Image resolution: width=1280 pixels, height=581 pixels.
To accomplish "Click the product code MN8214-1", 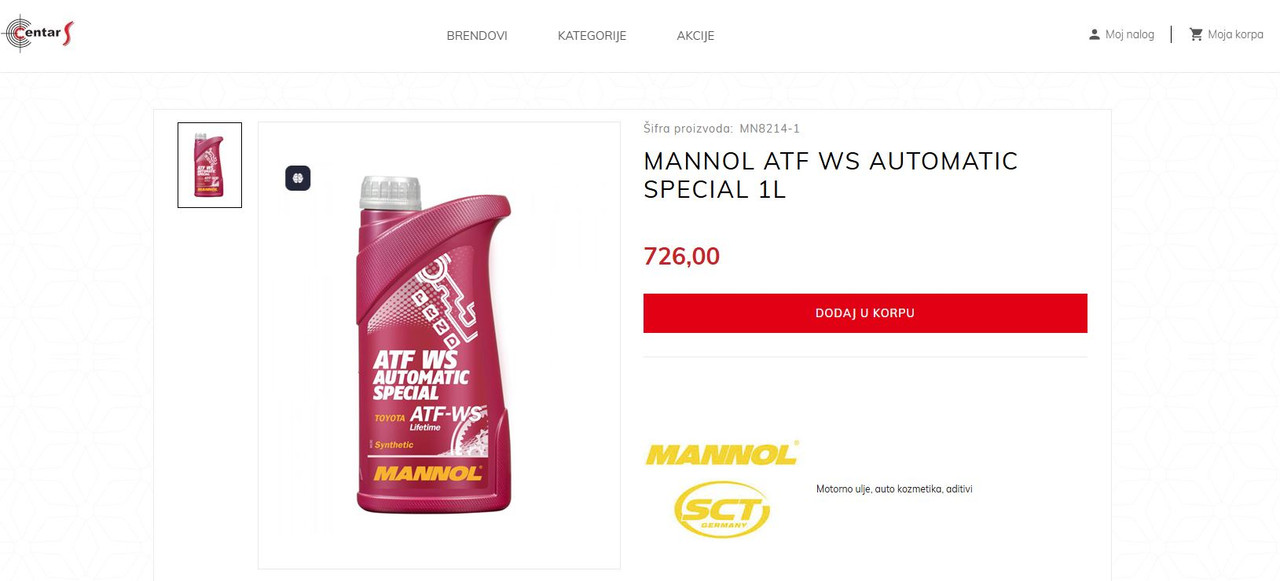I will (770, 128).
